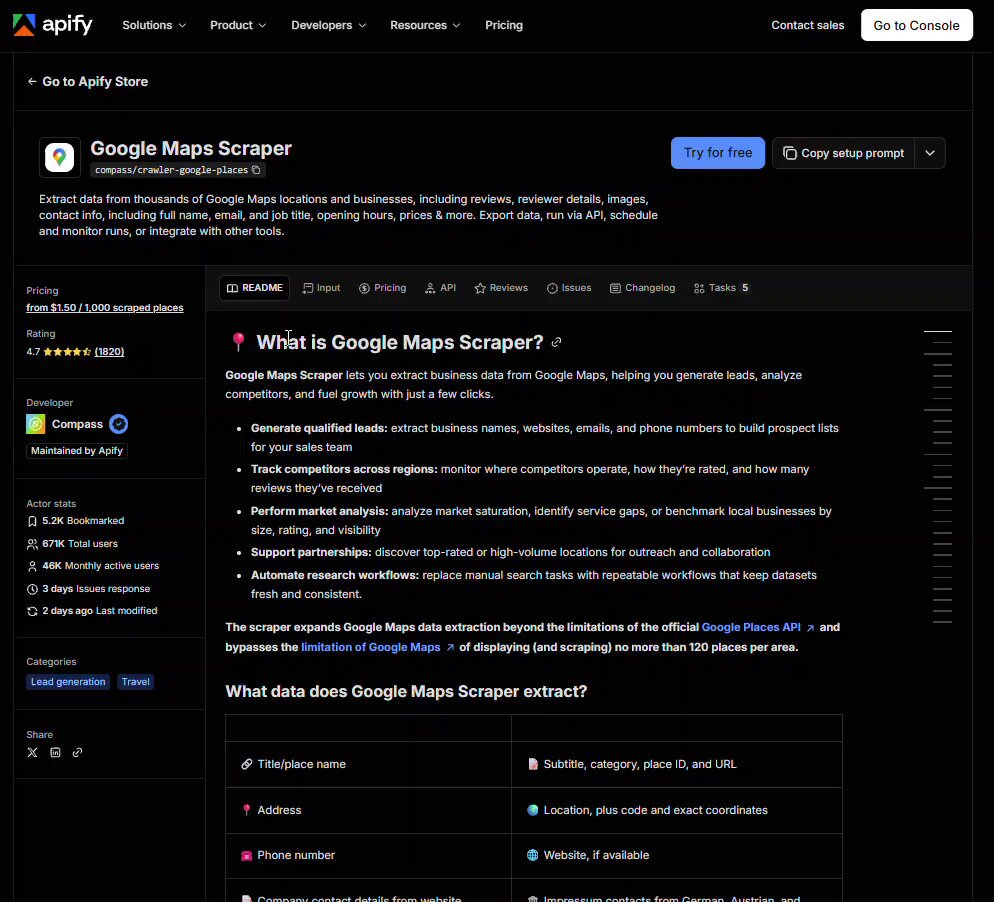The width and height of the screenshot is (994, 902).
Task: Click Go to Console button
Action: point(916,25)
